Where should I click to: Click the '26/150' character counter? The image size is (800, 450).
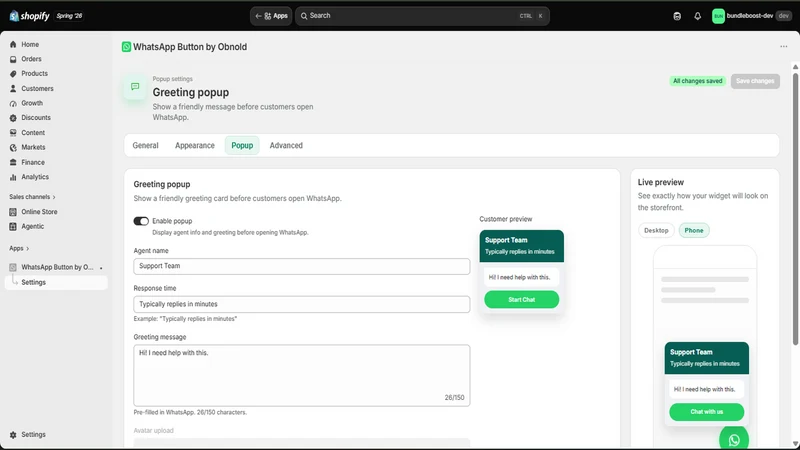coord(454,397)
